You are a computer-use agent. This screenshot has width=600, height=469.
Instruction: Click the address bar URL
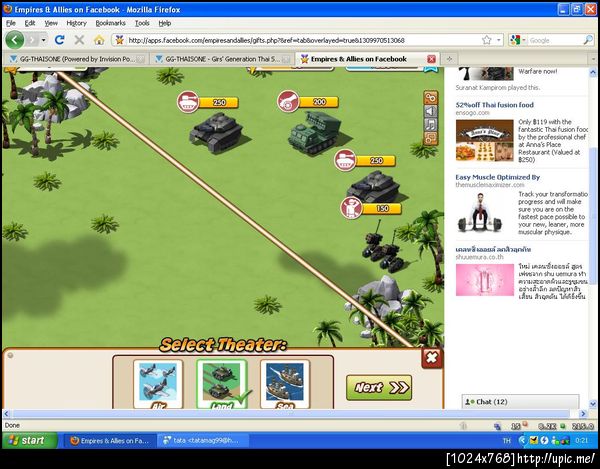(x=266, y=40)
